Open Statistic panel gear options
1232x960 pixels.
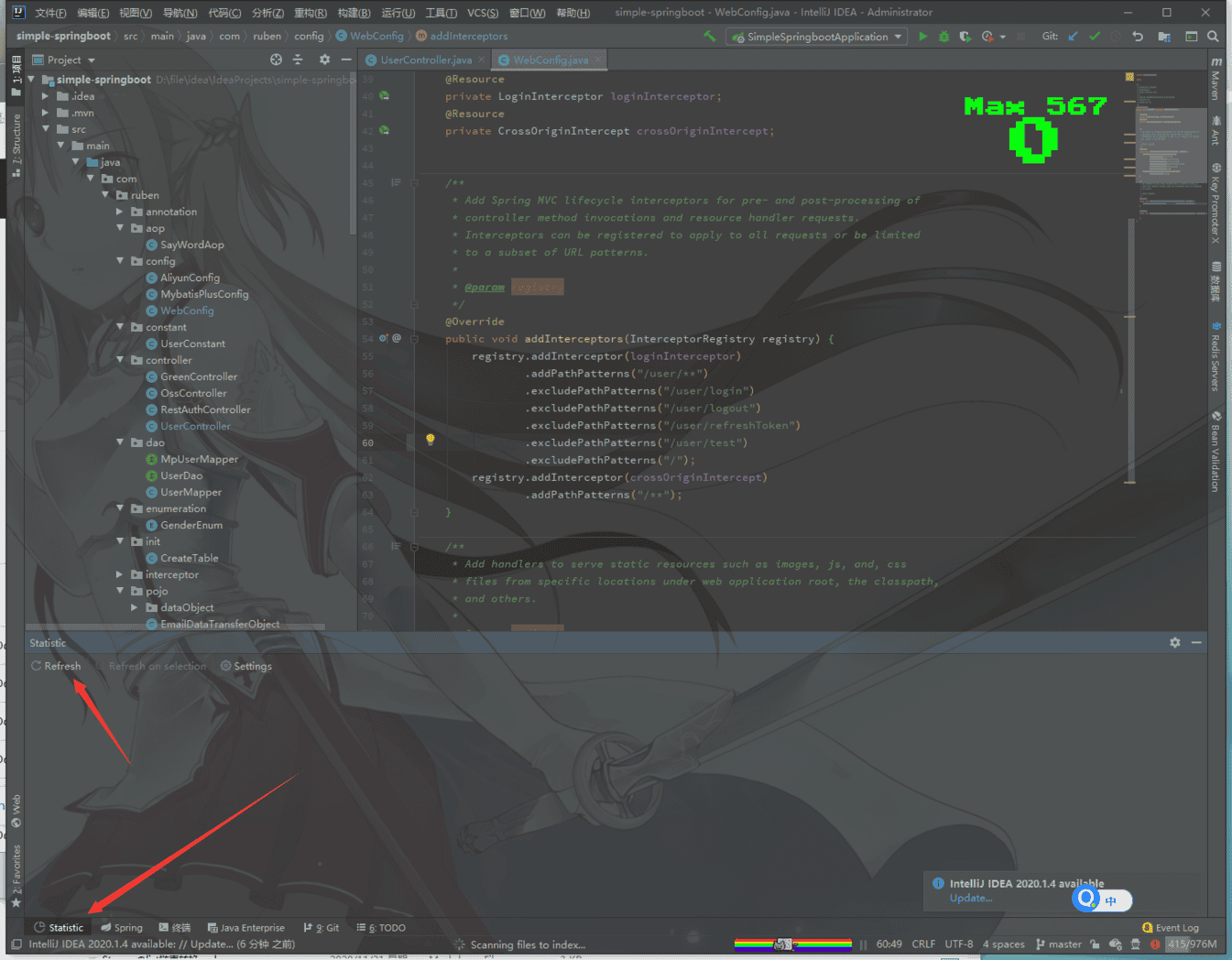coord(1174,643)
